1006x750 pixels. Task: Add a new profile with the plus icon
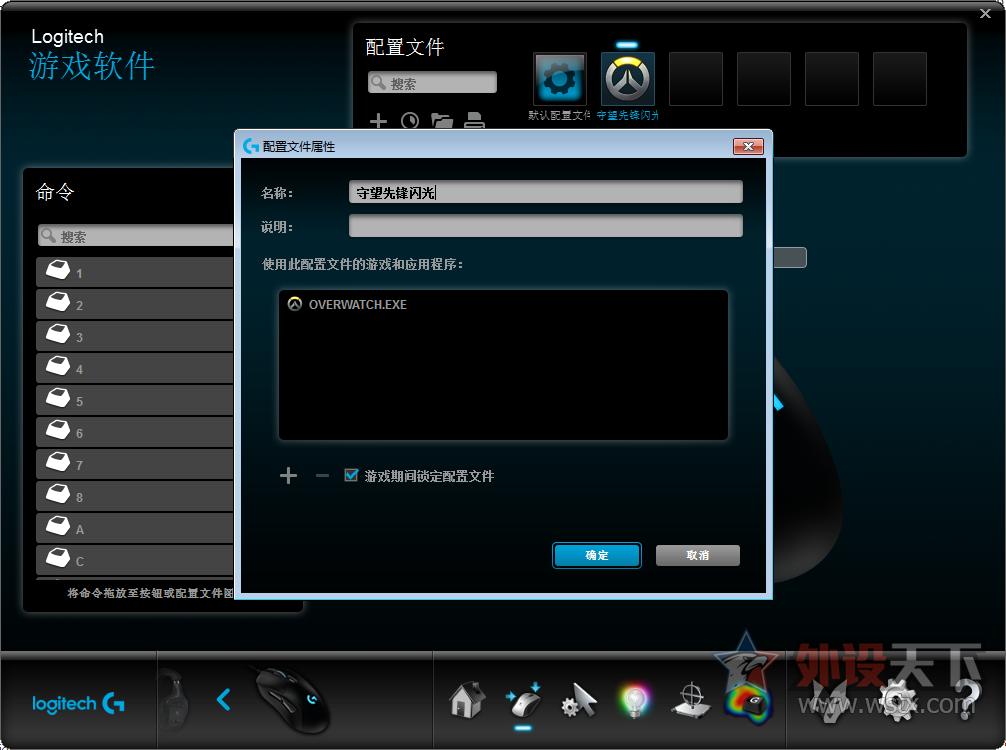(378, 121)
